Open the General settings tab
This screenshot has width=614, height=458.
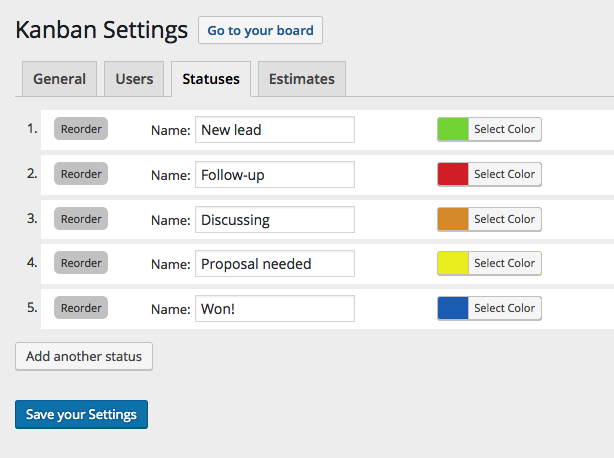(x=60, y=79)
